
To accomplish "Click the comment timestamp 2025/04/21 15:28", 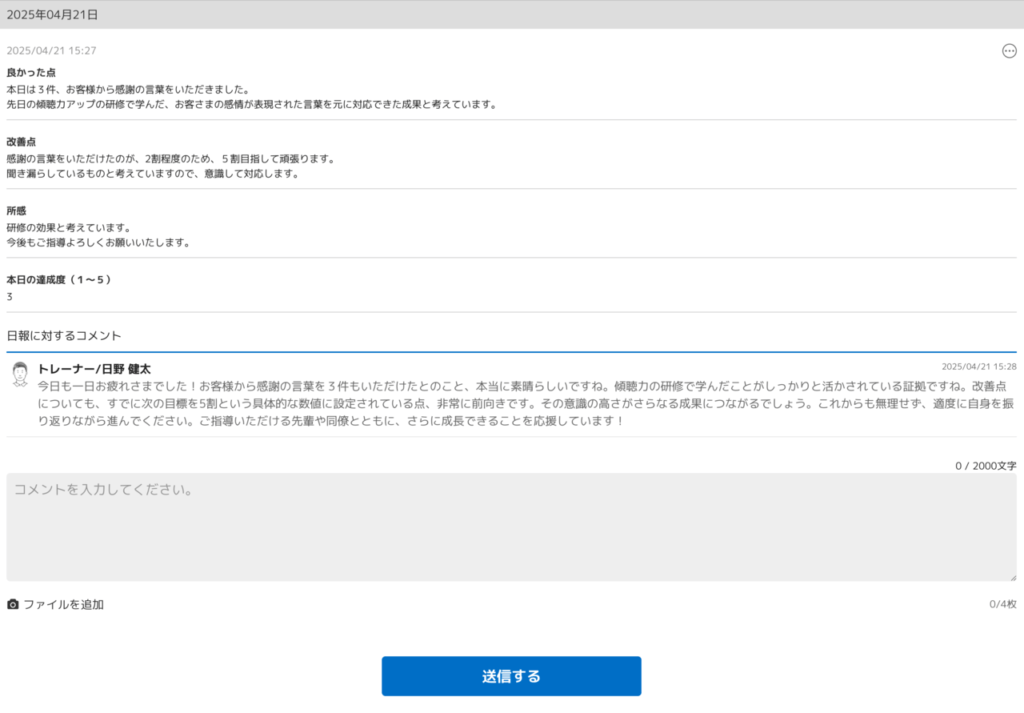I will [978, 367].
